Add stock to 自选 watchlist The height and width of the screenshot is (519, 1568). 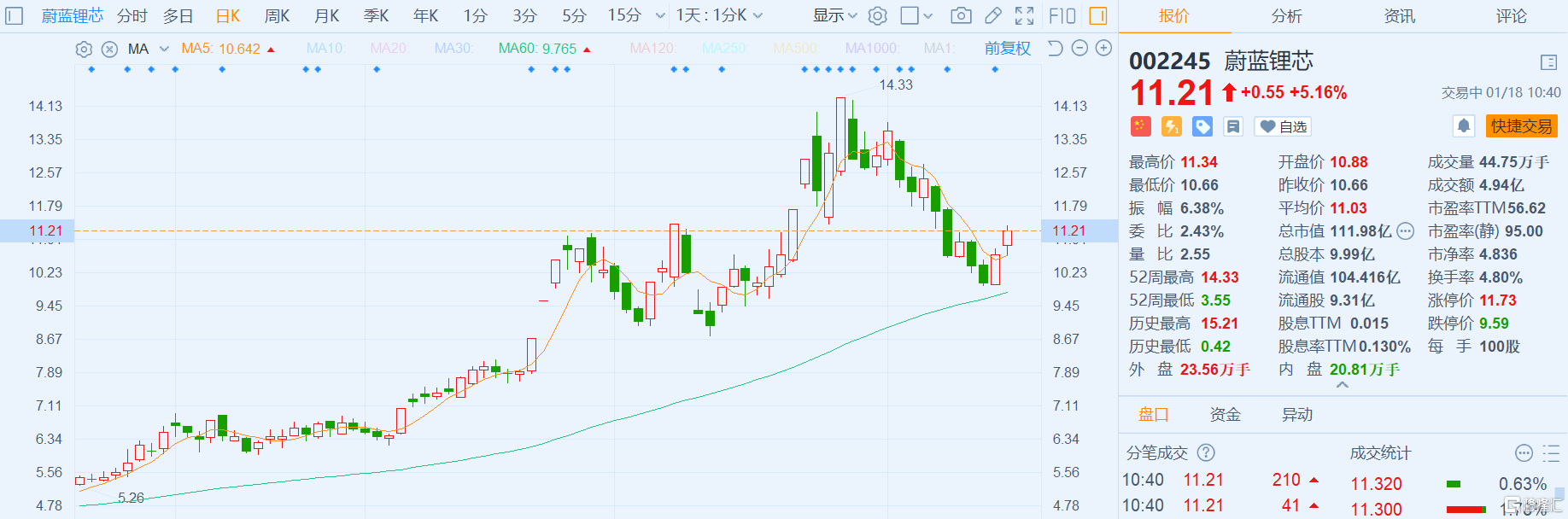click(x=1283, y=127)
